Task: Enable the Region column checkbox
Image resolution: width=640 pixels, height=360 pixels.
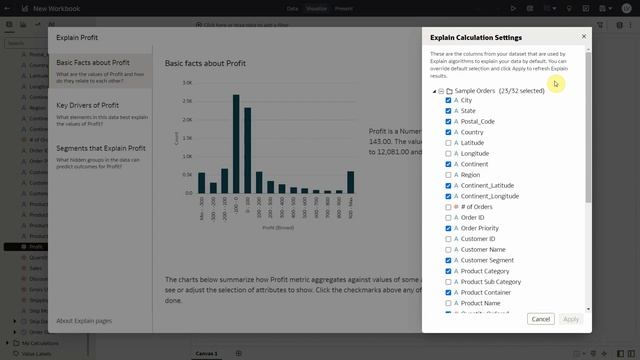Action: click(x=448, y=175)
